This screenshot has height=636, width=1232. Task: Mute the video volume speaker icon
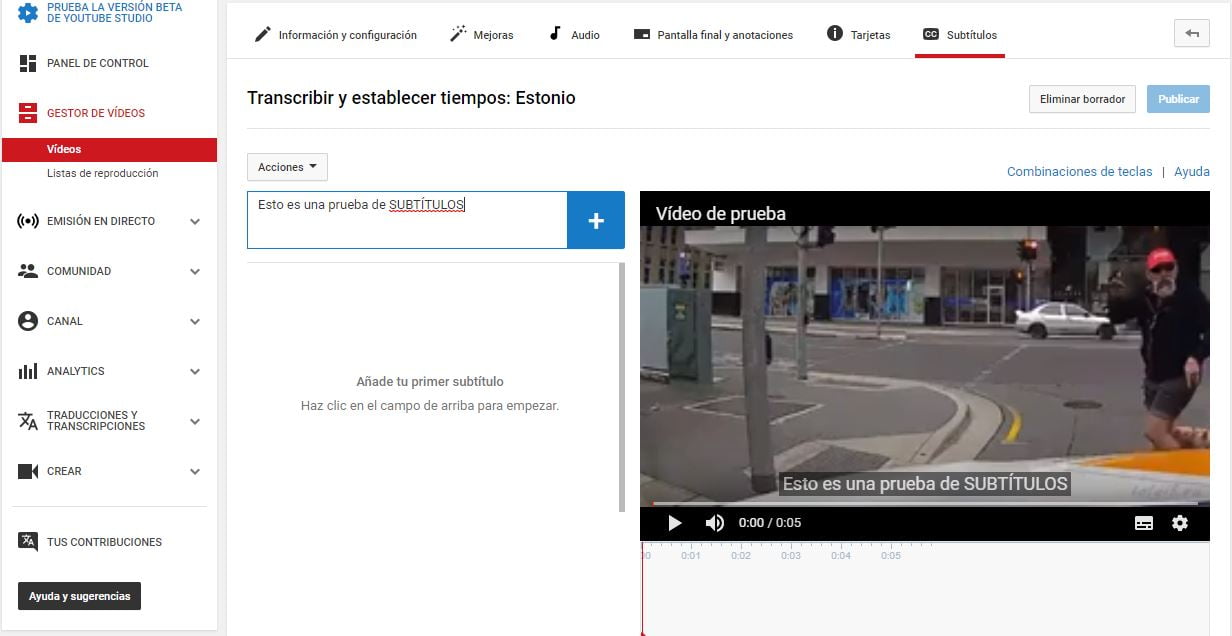tap(714, 523)
